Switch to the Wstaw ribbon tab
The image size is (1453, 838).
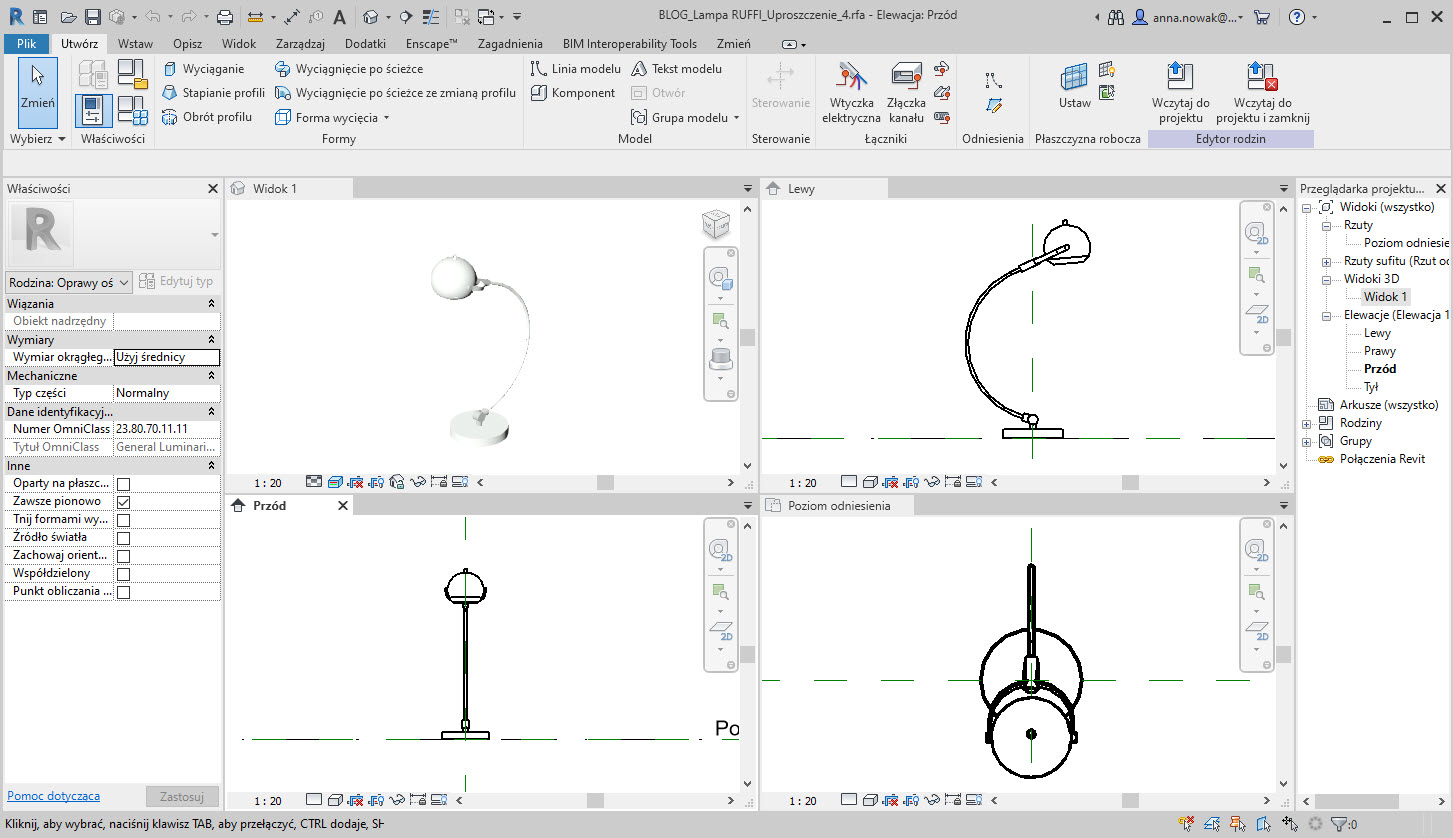coord(135,44)
